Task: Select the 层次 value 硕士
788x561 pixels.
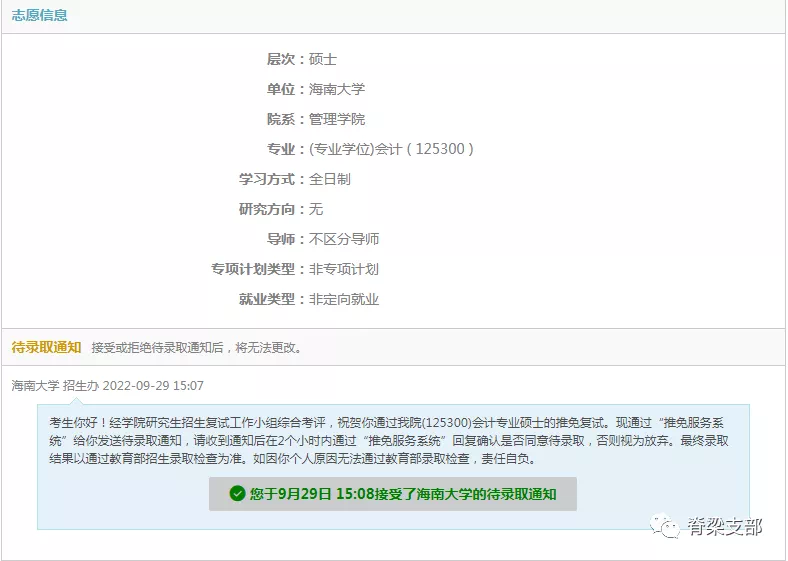Action: pos(323,59)
